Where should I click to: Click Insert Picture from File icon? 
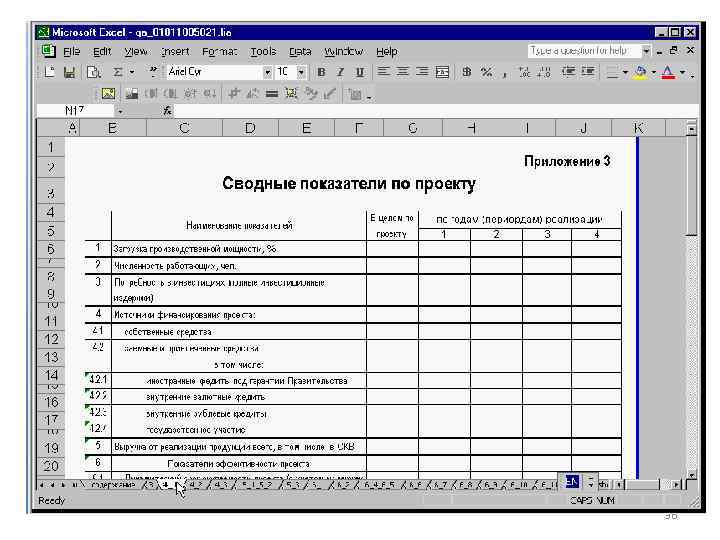coord(108,94)
